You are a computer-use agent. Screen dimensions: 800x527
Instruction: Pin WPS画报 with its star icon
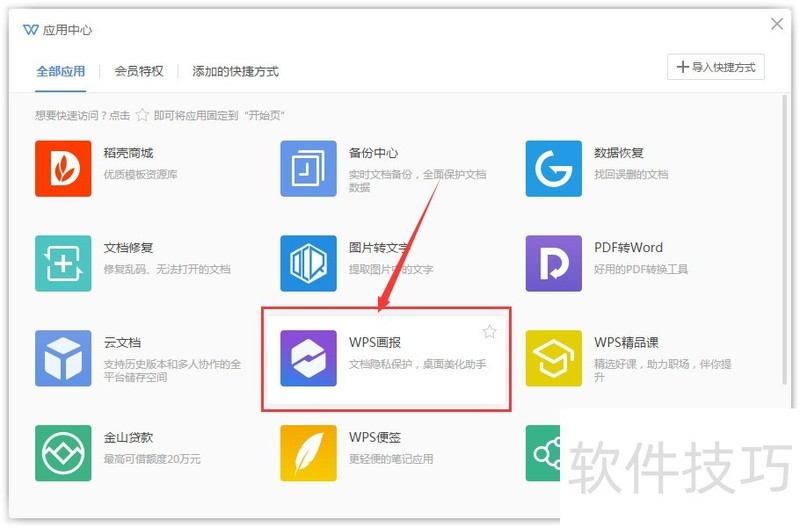tap(489, 332)
